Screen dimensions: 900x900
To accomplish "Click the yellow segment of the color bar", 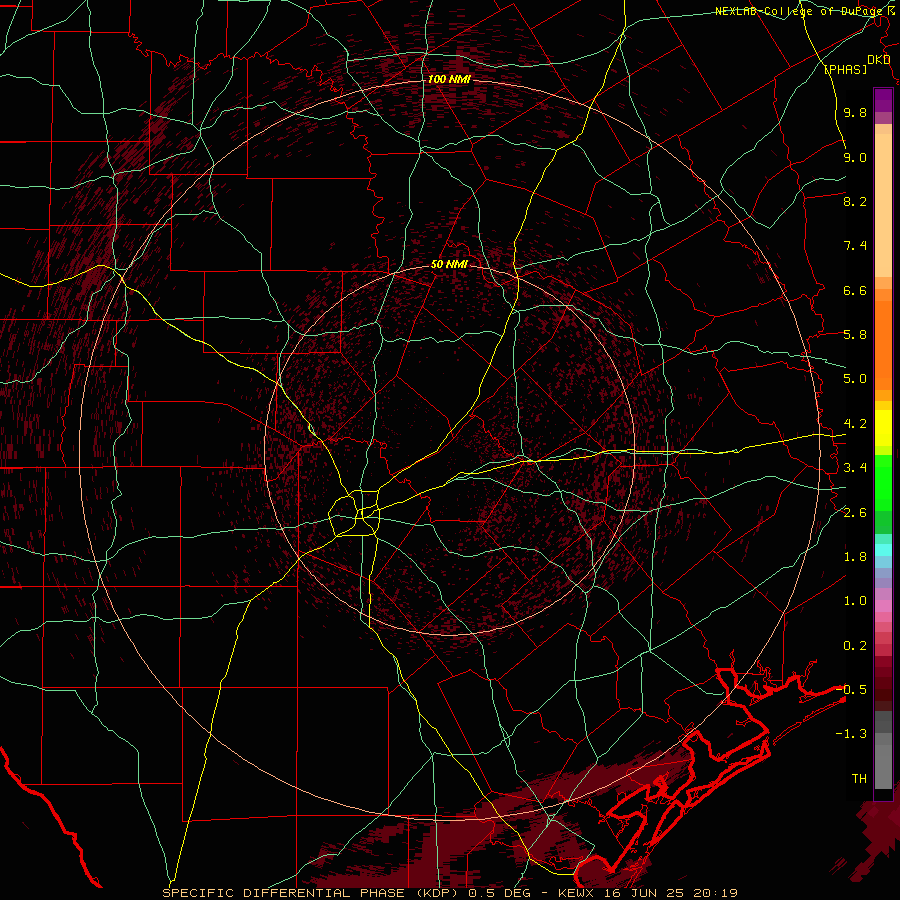I will pos(883,428).
